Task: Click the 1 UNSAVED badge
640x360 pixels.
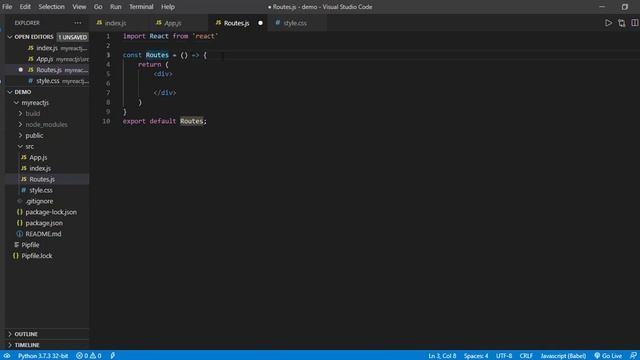Action: pyautogui.click(x=72, y=37)
